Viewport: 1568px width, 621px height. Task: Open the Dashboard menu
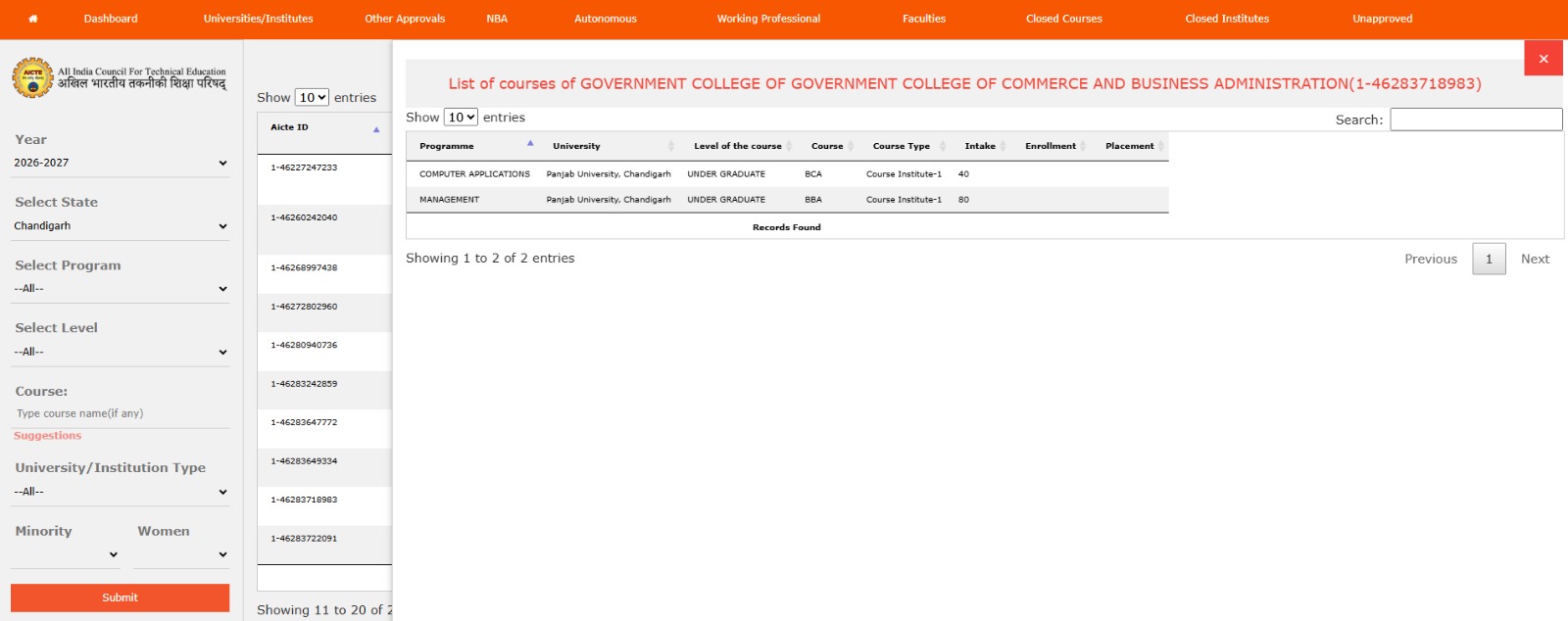111,19
